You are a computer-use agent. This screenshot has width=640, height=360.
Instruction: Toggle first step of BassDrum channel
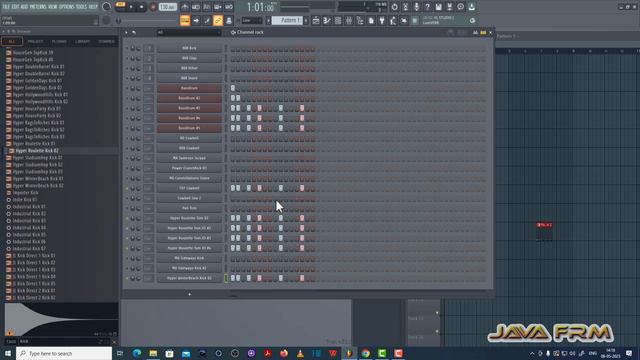click(233, 88)
